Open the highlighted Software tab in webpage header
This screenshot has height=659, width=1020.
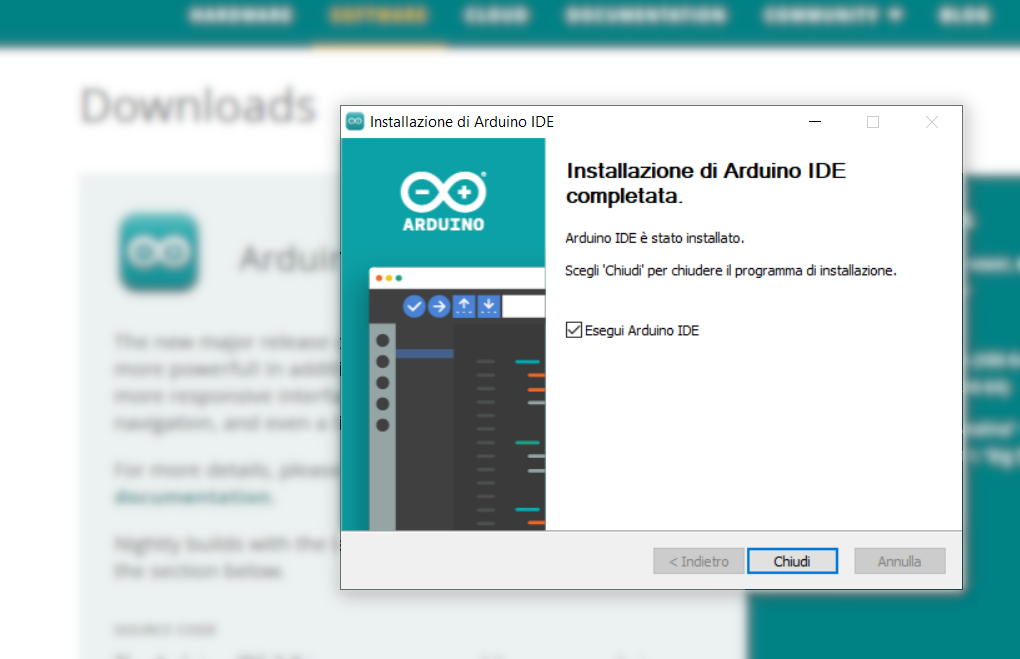coord(378,16)
